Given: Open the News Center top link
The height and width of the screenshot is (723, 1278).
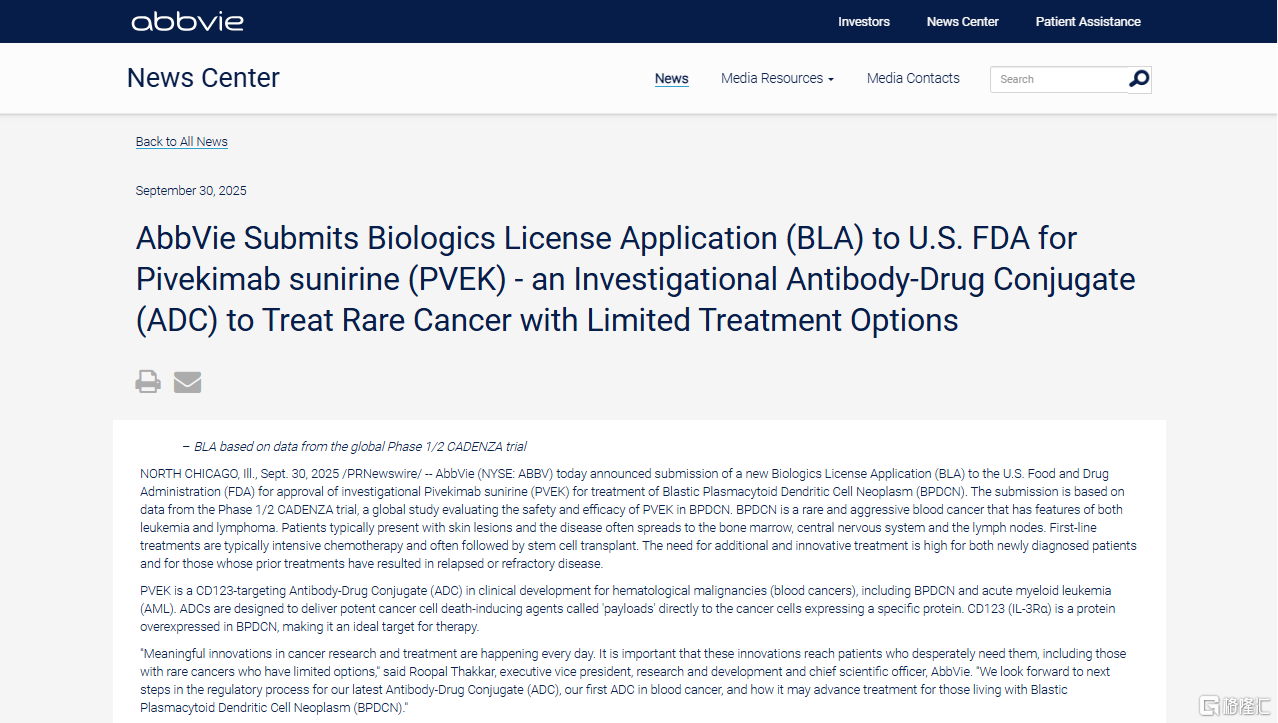Looking at the screenshot, I should pyautogui.click(x=962, y=21).
